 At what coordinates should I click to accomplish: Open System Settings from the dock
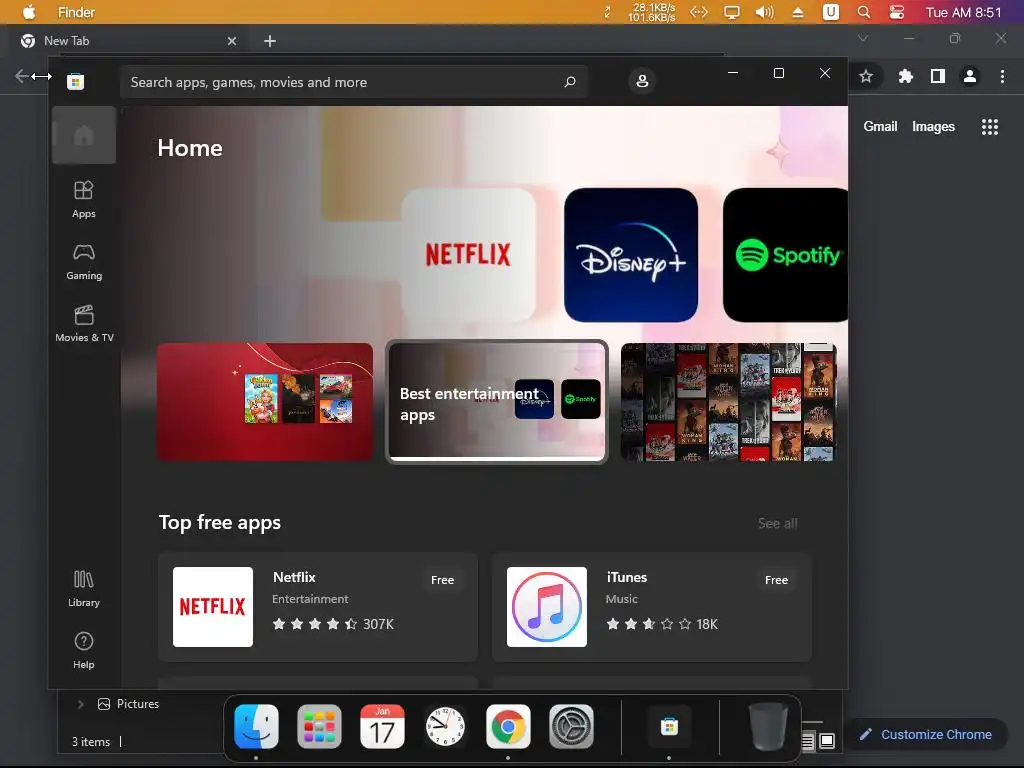coord(571,726)
